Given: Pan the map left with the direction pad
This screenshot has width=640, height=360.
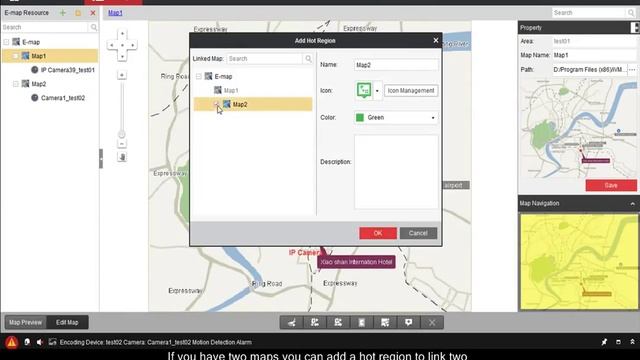Looking at the screenshot, I should tap(111, 45).
